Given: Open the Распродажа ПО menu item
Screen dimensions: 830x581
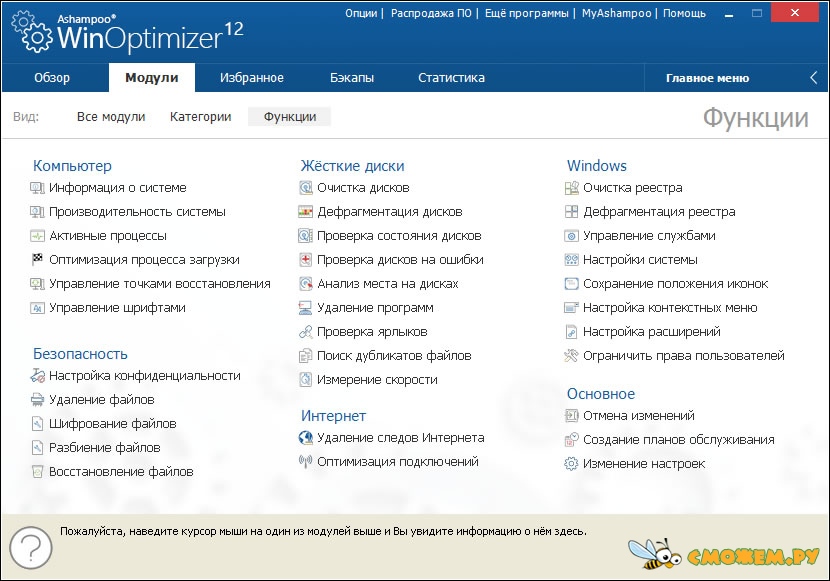Looking at the screenshot, I should coord(431,13).
